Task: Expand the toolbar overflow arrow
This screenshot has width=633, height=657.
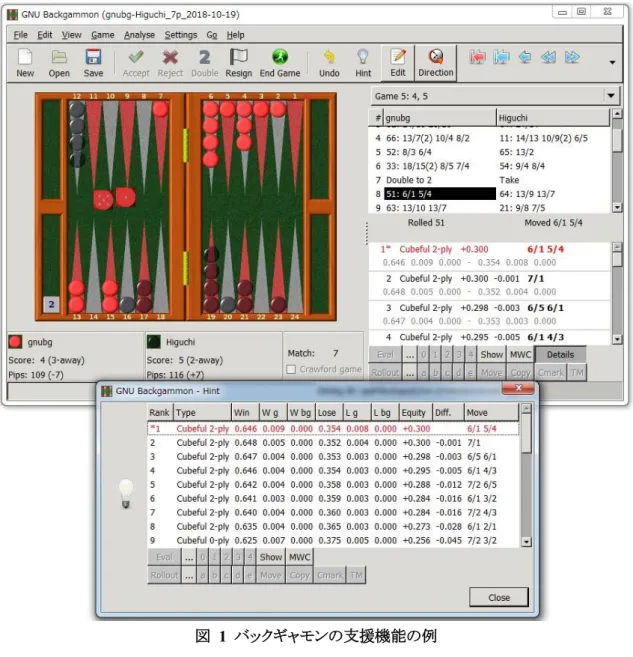Action: pyautogui.click(x=612, y=62)
